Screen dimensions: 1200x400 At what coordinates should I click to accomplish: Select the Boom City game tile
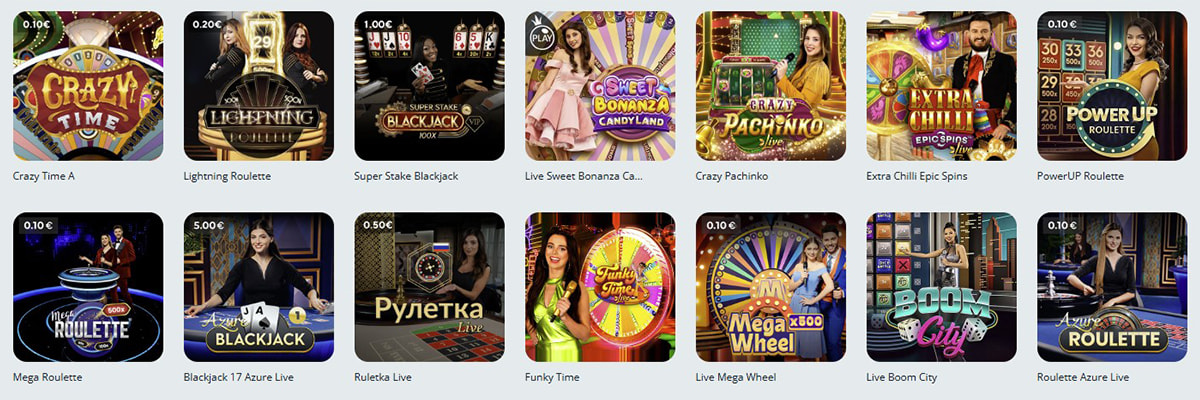[942, 287]
